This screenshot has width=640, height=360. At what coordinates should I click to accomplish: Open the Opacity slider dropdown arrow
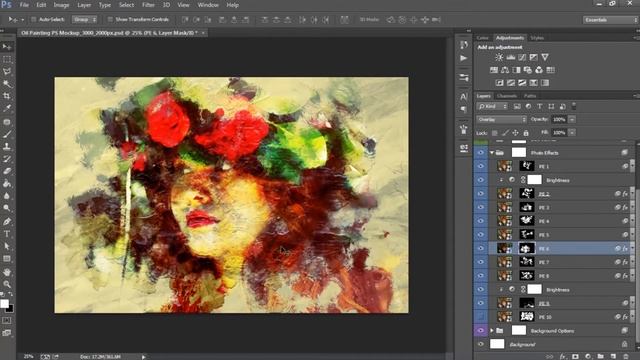pyautogui.click(x=572, y=120)
